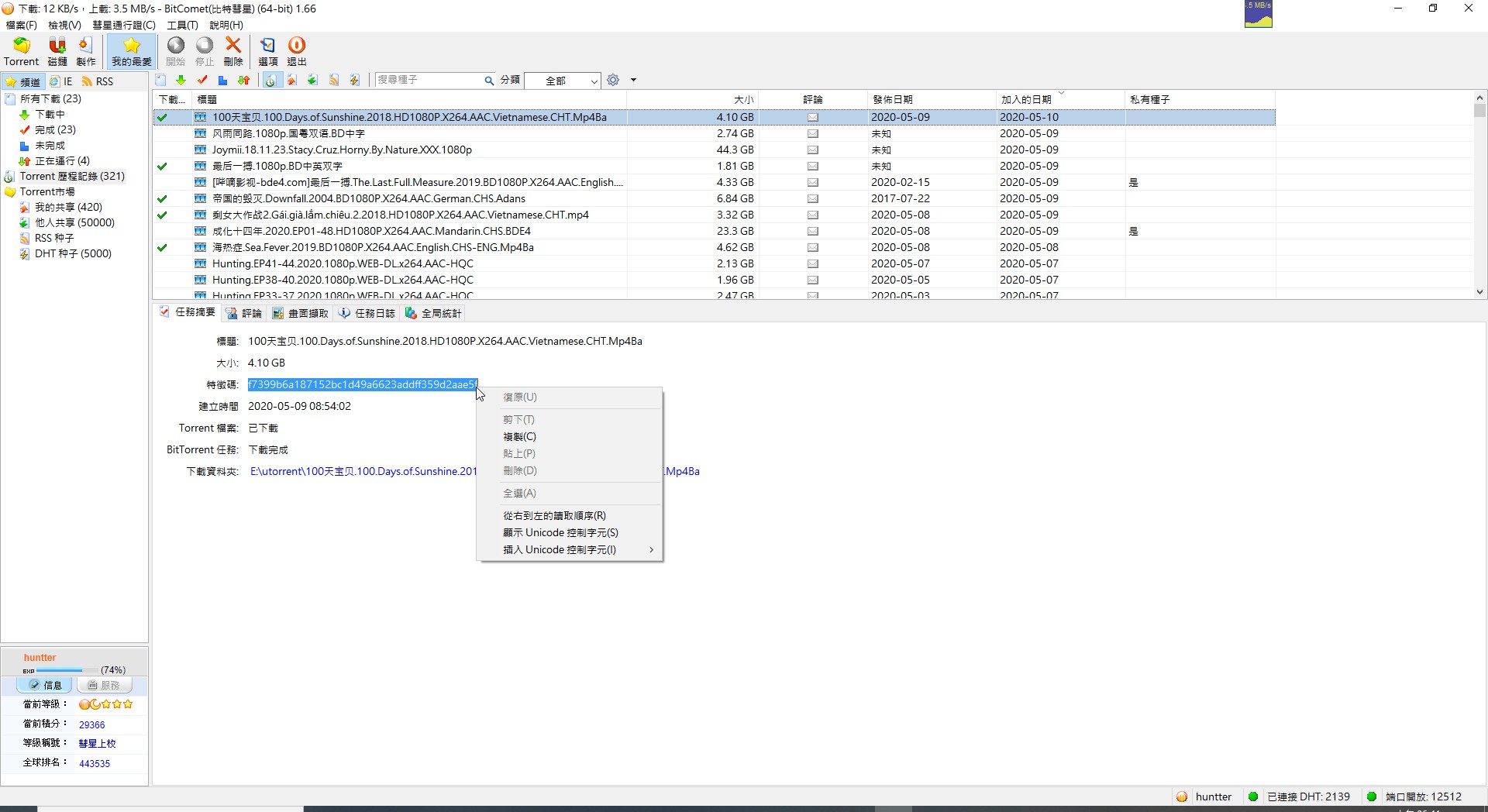Open the 分類 combo box showing 全部

tap(563, 81)
